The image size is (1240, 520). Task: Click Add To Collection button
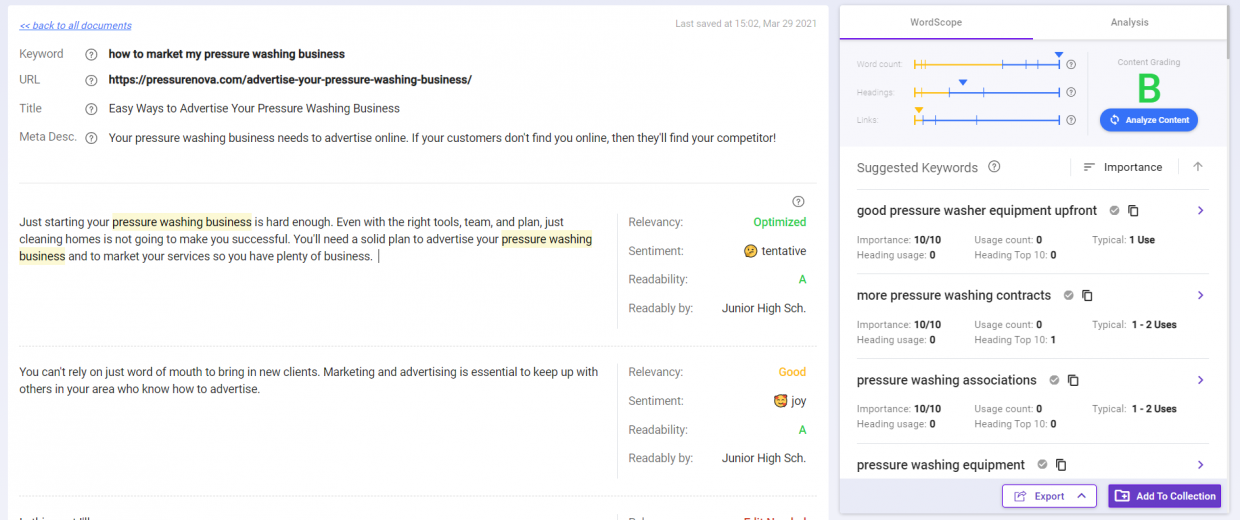point(1165,496)
